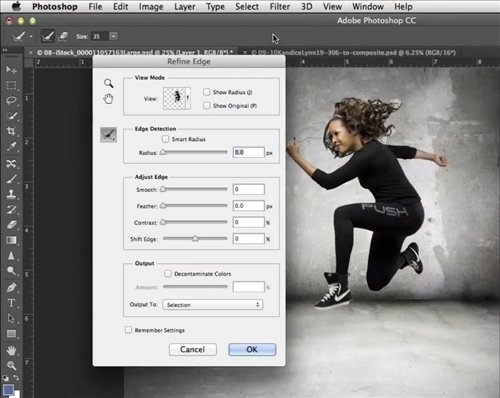
Task: Check Decontaminate Colors option
Action: pyautogui.click(x=168, y=274)
